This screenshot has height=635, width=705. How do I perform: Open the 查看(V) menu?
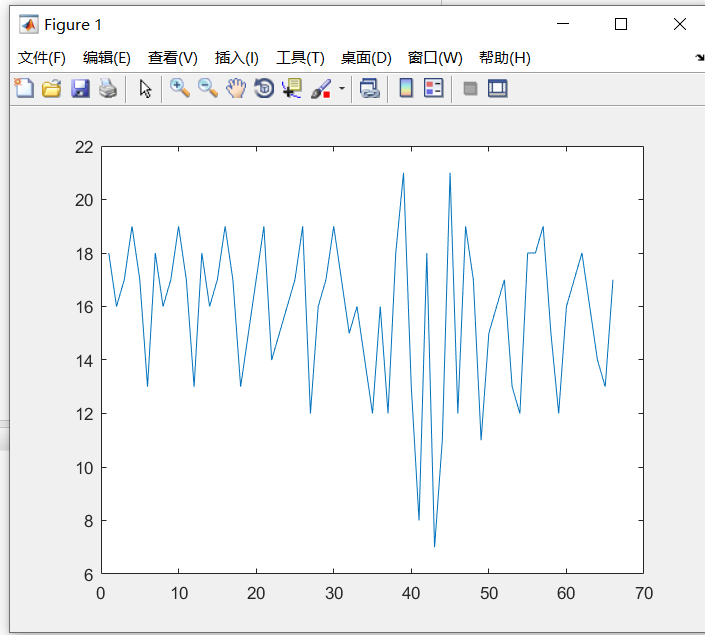tap(173, 58)
